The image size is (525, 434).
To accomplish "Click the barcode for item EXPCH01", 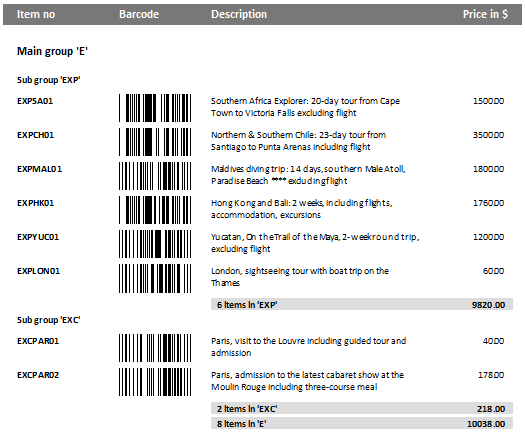I will click(155, 142).
